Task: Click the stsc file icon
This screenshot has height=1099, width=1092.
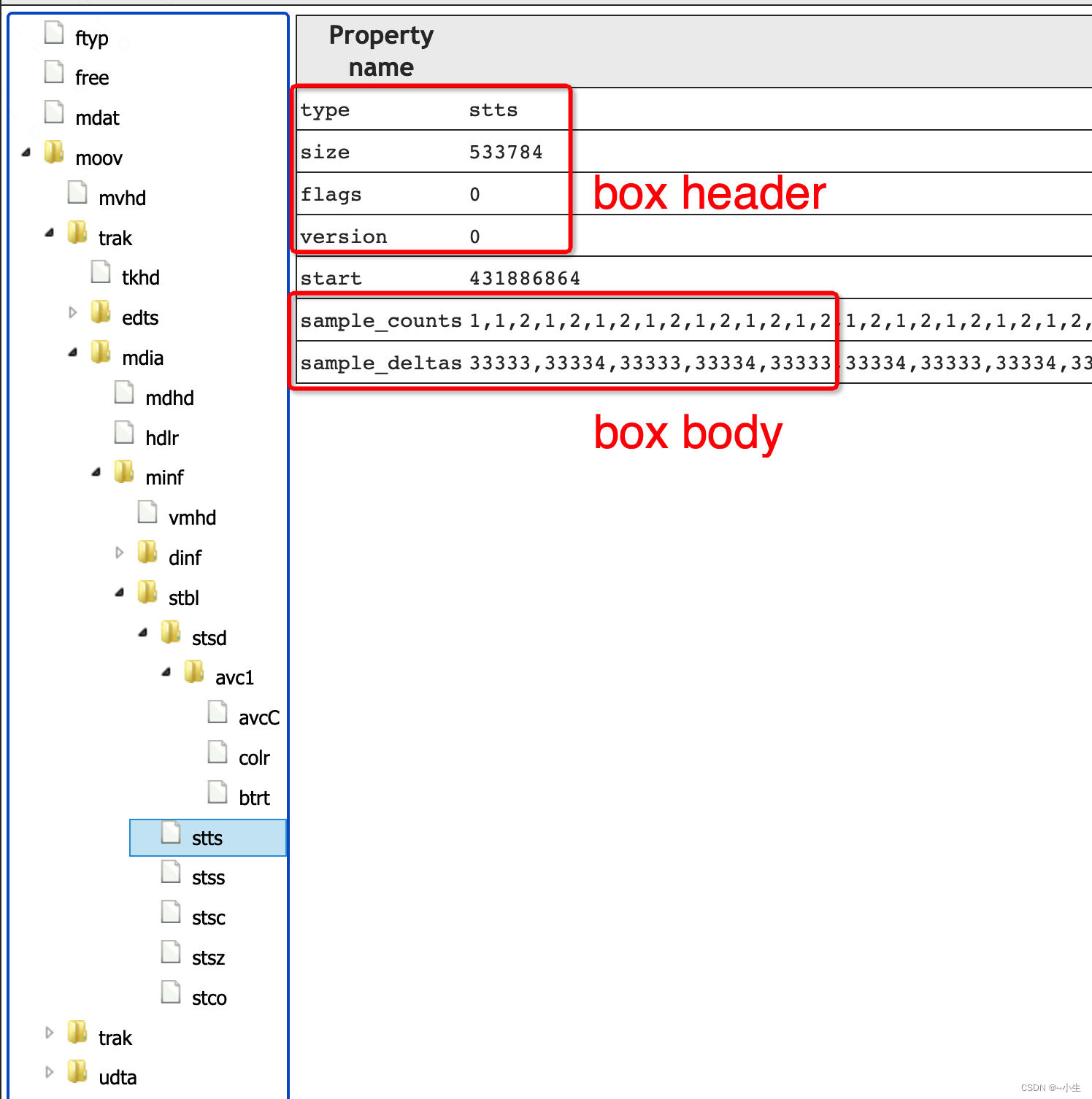Action: click(171, 911)
